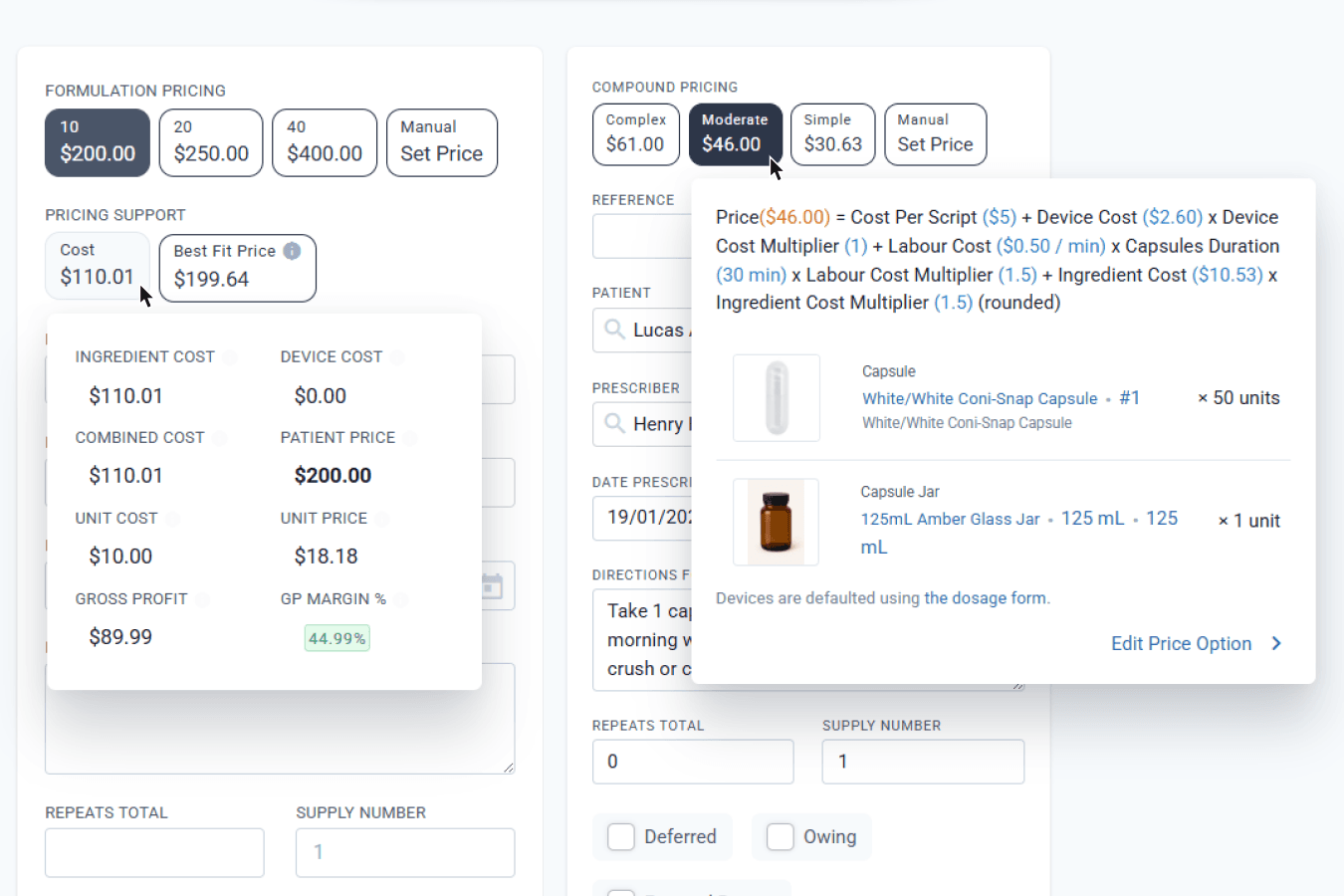Click the Price($46.00) text in formula
The width and height of the screenshot is (1344, 896).
tap(773, 217)
